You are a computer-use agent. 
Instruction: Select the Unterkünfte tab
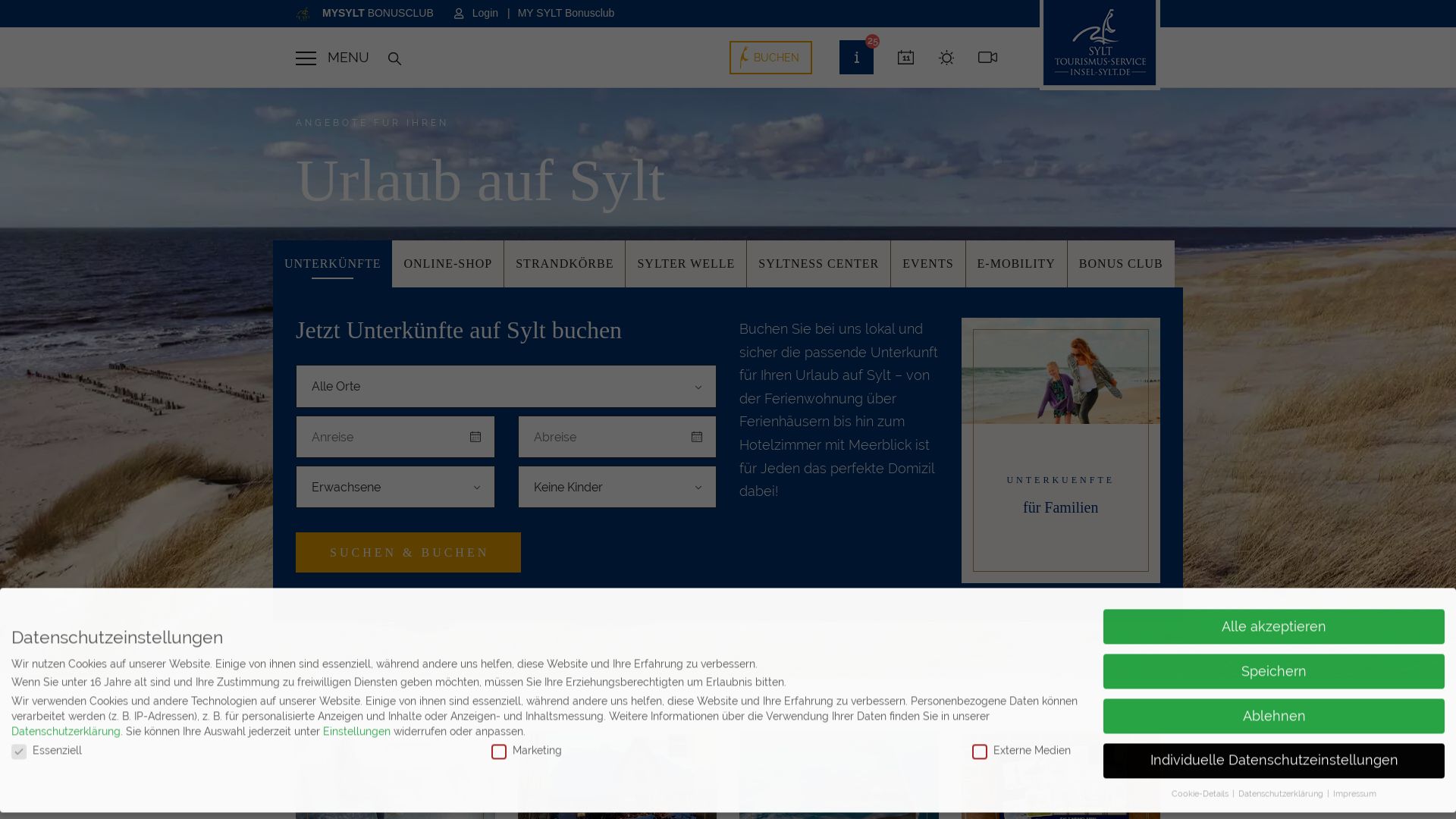click(332, 264)
